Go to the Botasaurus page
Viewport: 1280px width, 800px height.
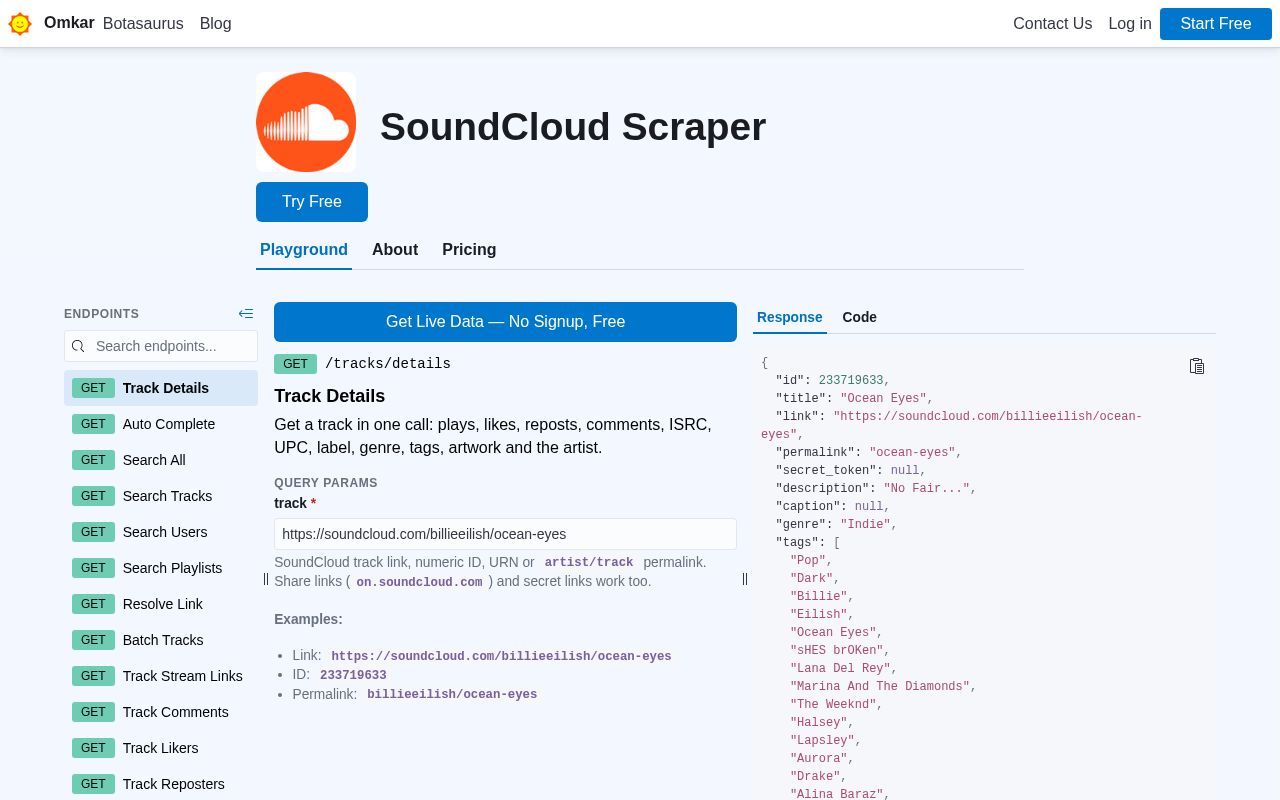click(143, 24)
